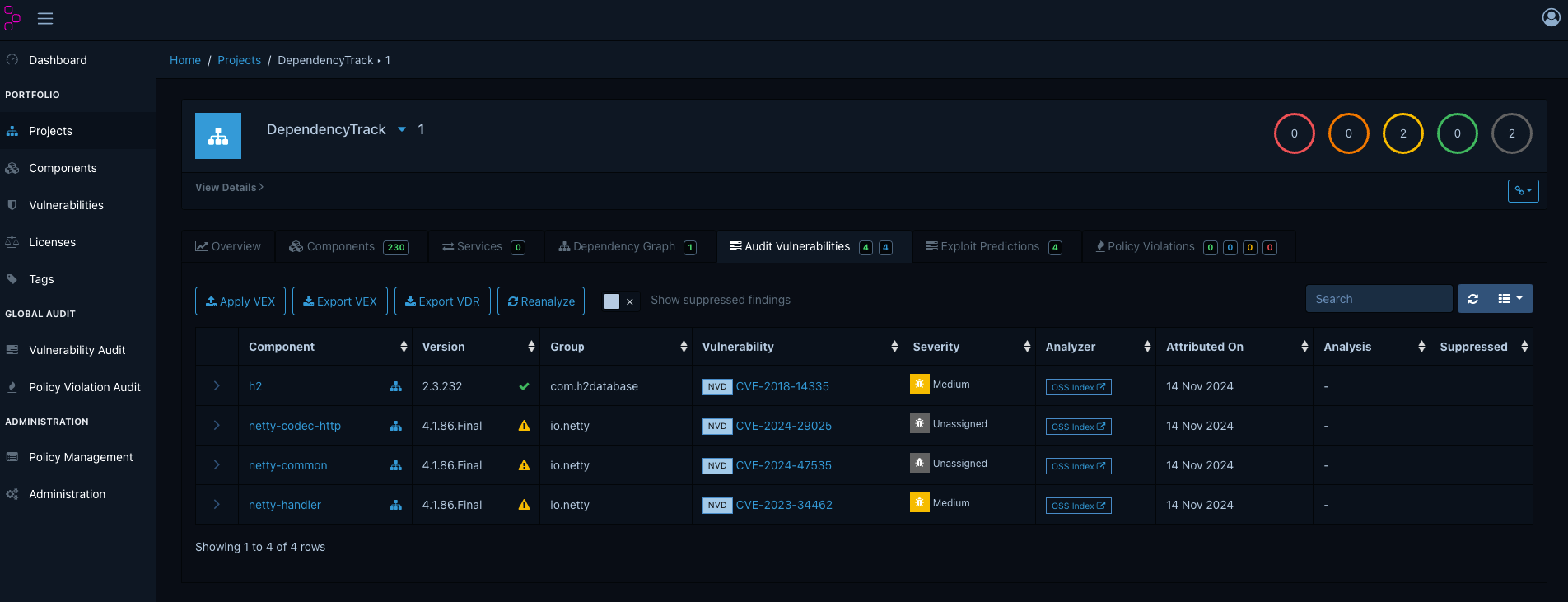Click dependency graph icon for netty-handler

pos(396,505)
